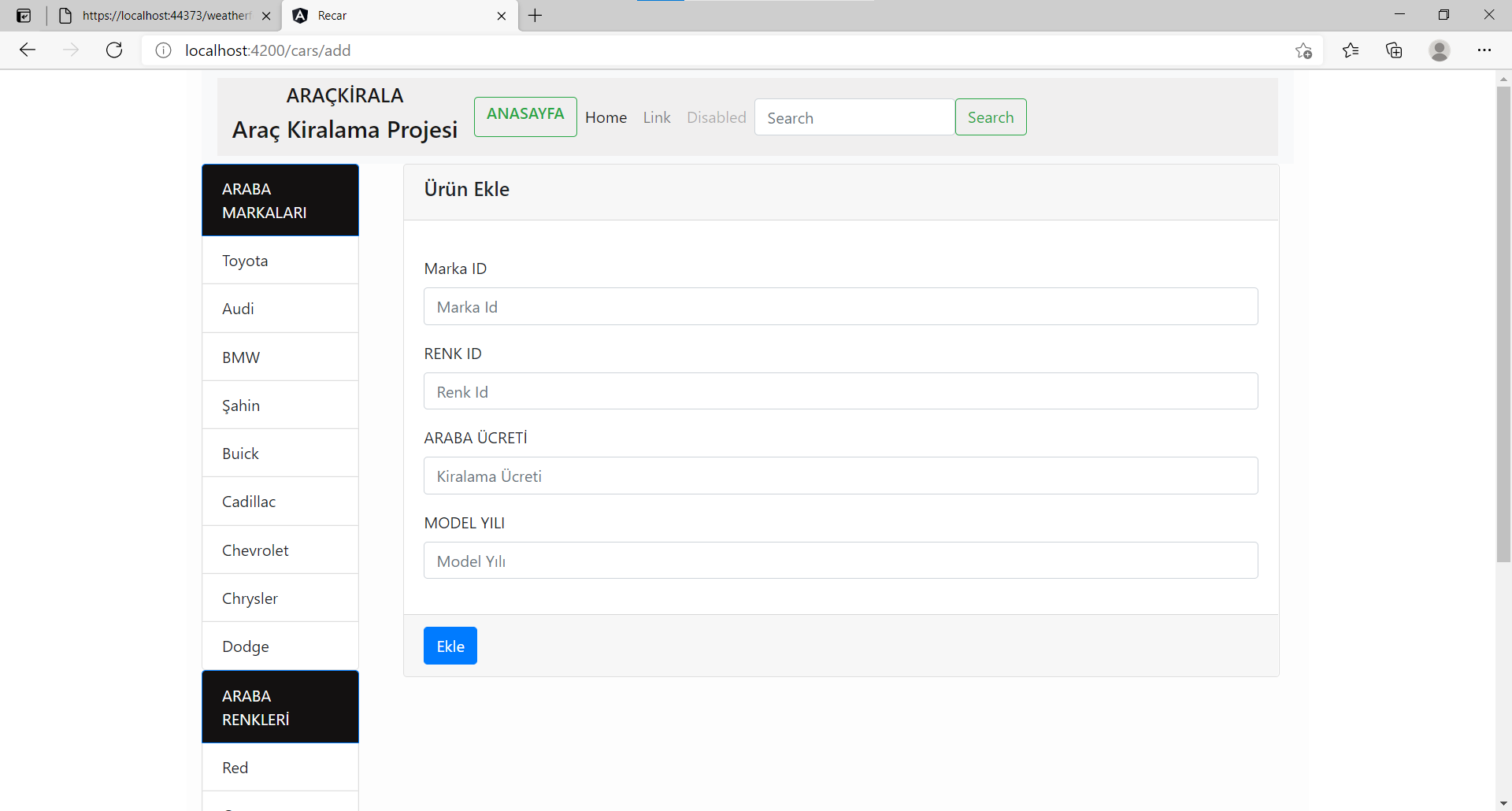The width and height of the screenshot is (1512, 811).
Task: Open the Collections icon
Action: pos(1394,50)
